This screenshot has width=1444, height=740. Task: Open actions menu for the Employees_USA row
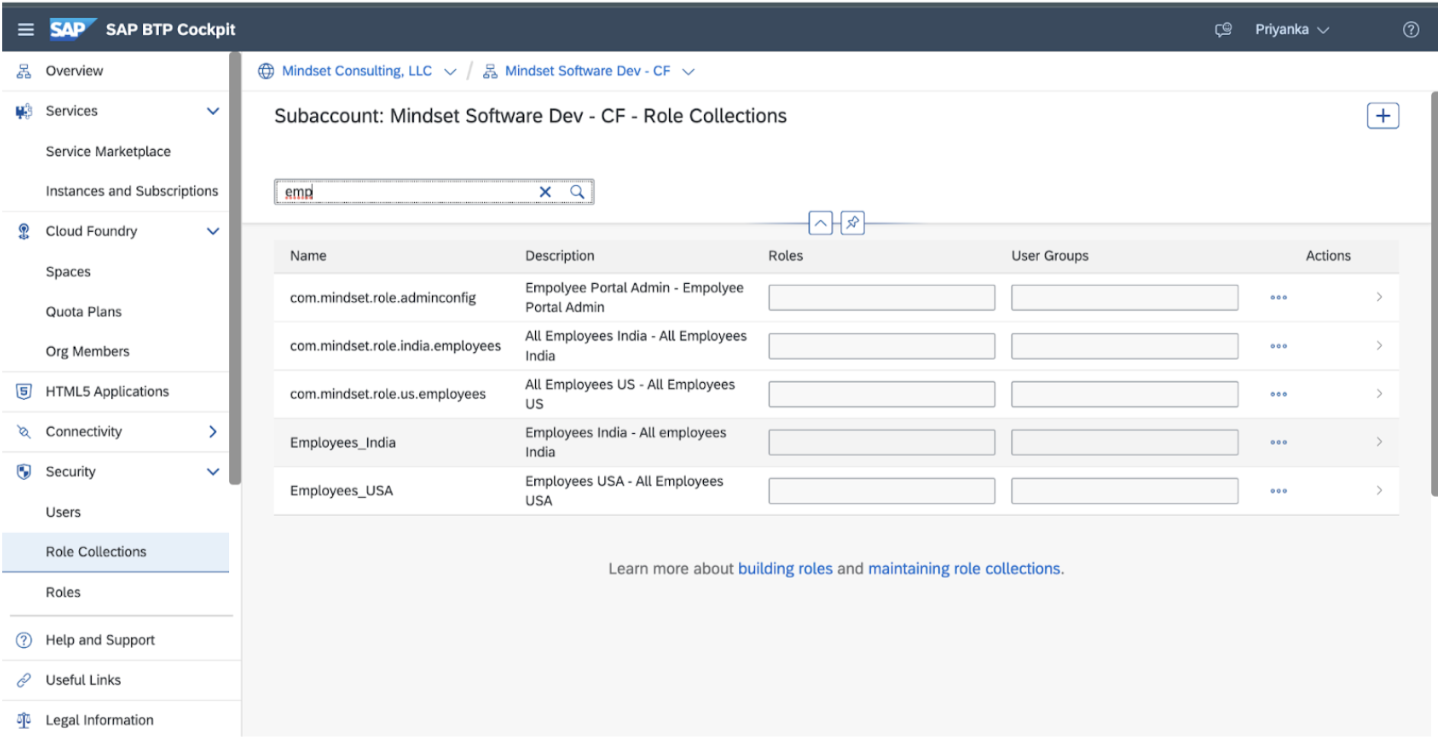coord(1278,490)
